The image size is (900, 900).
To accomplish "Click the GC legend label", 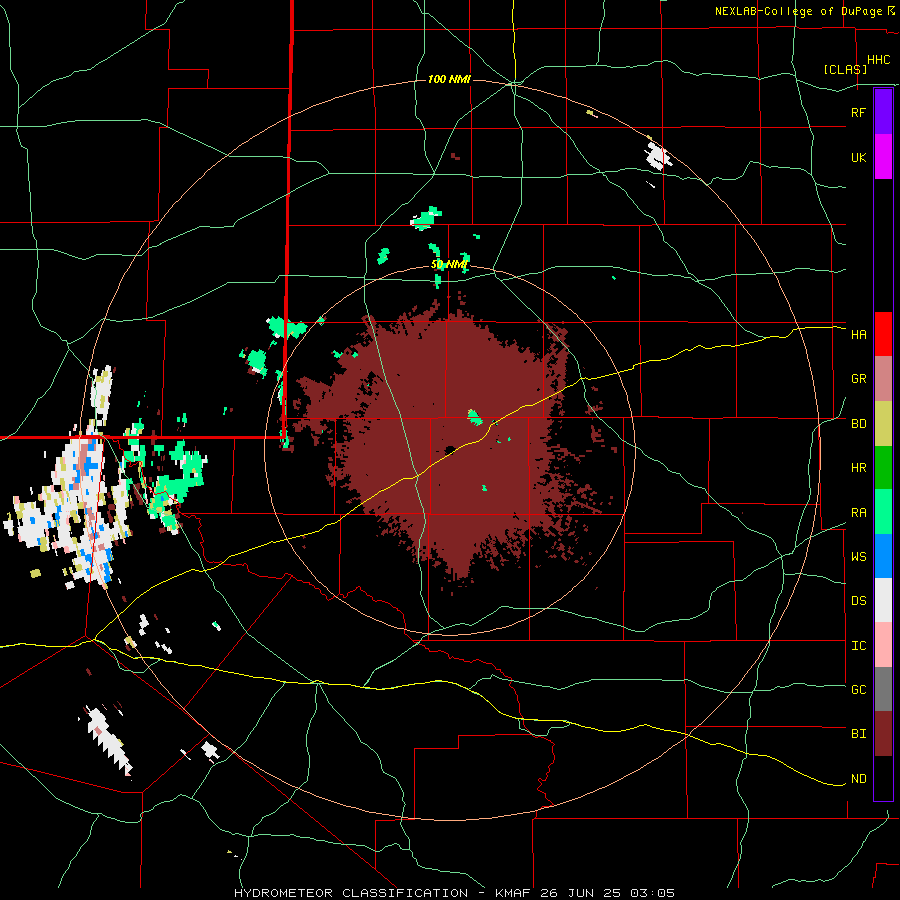I will (858, 690).
